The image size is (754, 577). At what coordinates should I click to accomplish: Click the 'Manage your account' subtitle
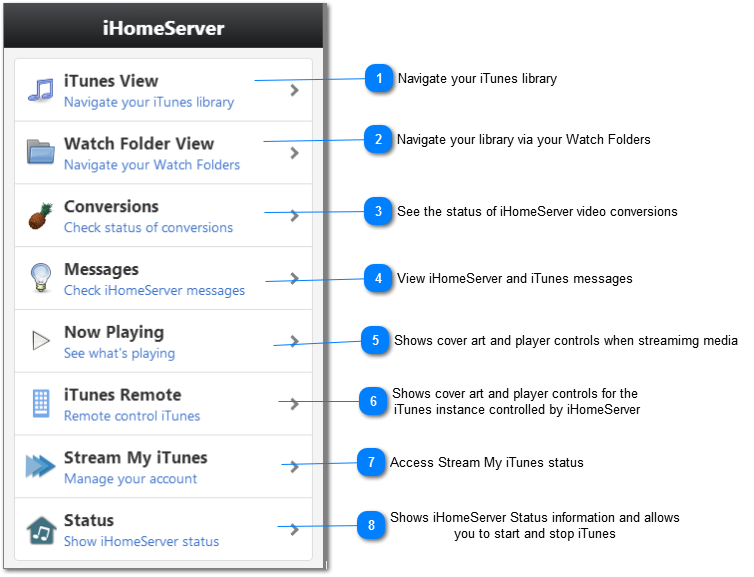(x=130, y=479)
